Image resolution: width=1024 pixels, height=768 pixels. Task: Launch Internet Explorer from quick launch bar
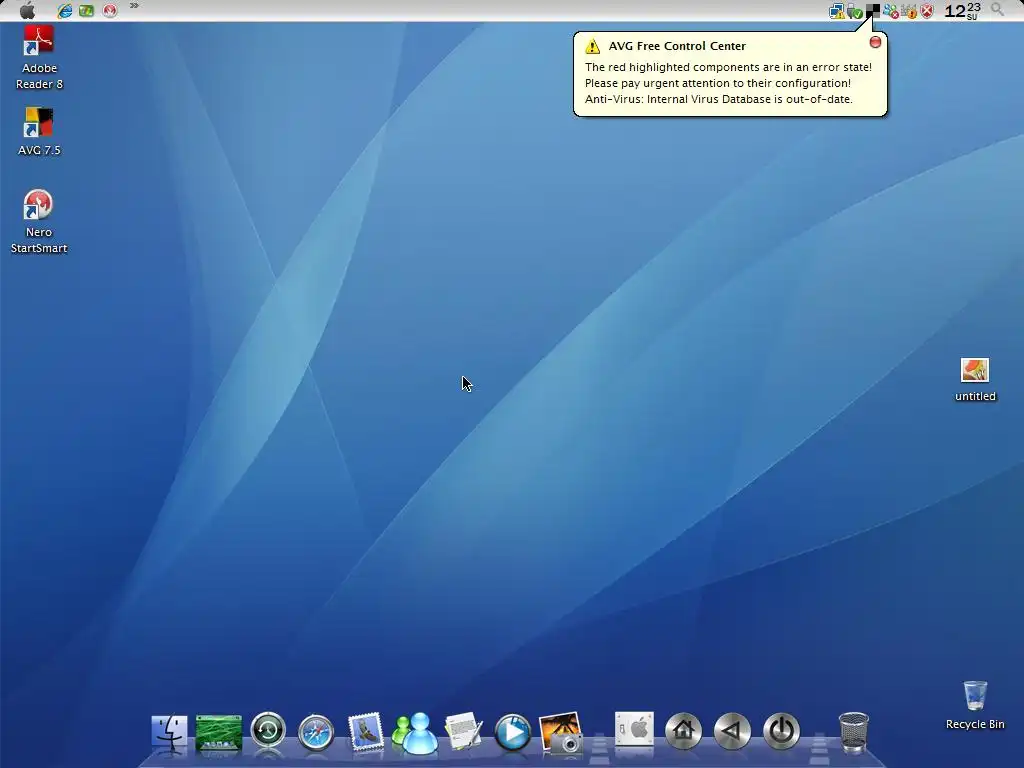[x=65, y=10]
